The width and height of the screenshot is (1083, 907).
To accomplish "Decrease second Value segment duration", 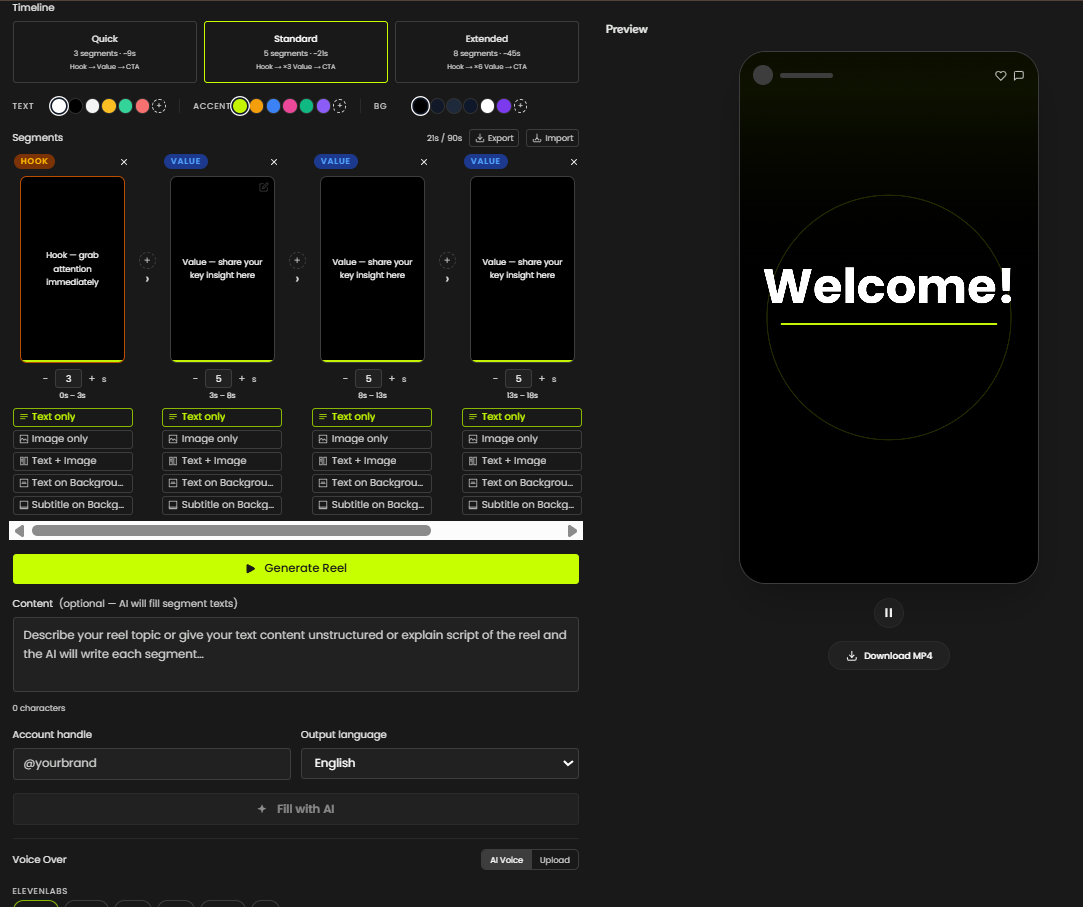I will pyautogui.click(x=345, y=379).
